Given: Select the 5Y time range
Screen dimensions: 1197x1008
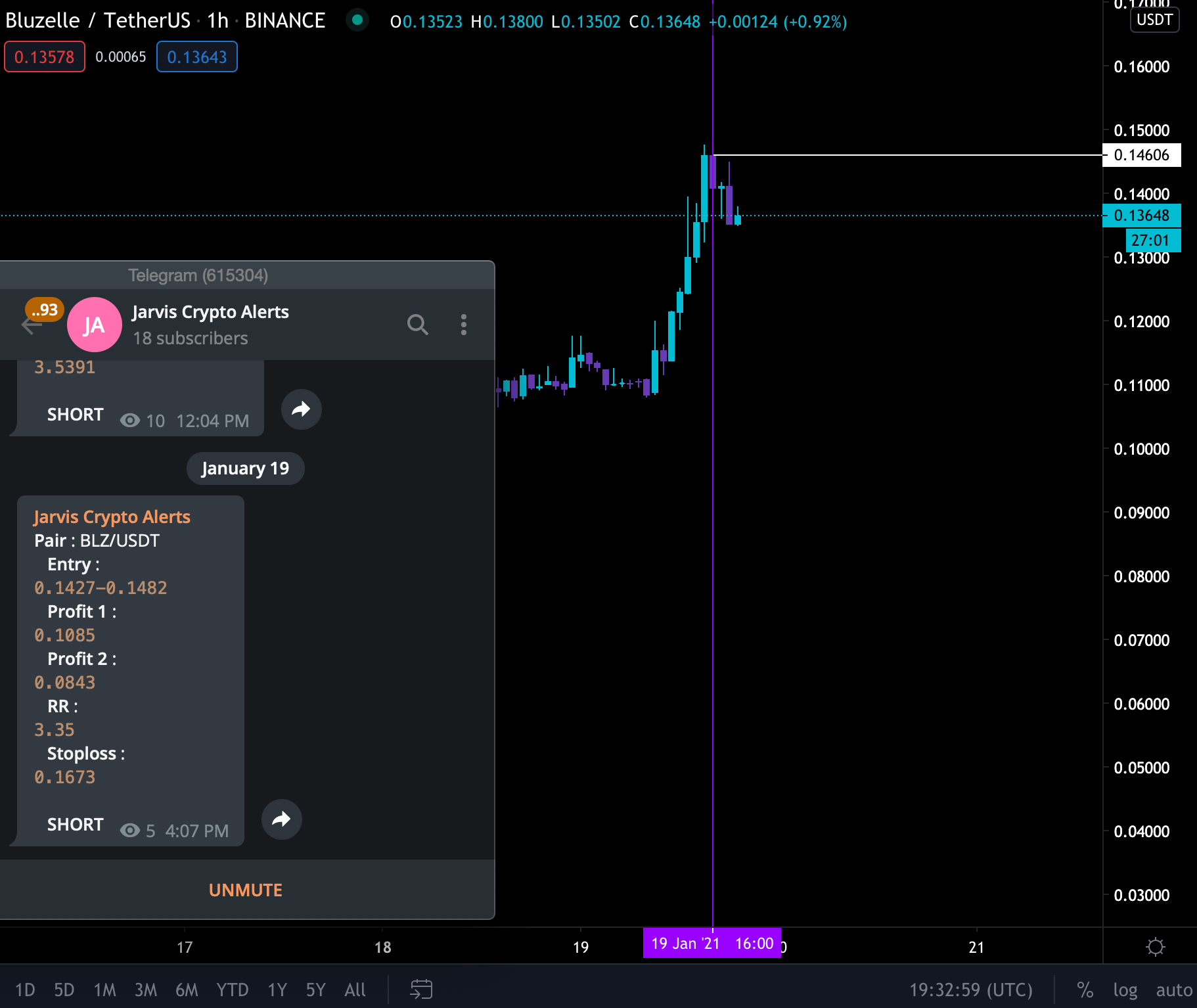Looking at the screenshot, I should [x=315, y=990].
